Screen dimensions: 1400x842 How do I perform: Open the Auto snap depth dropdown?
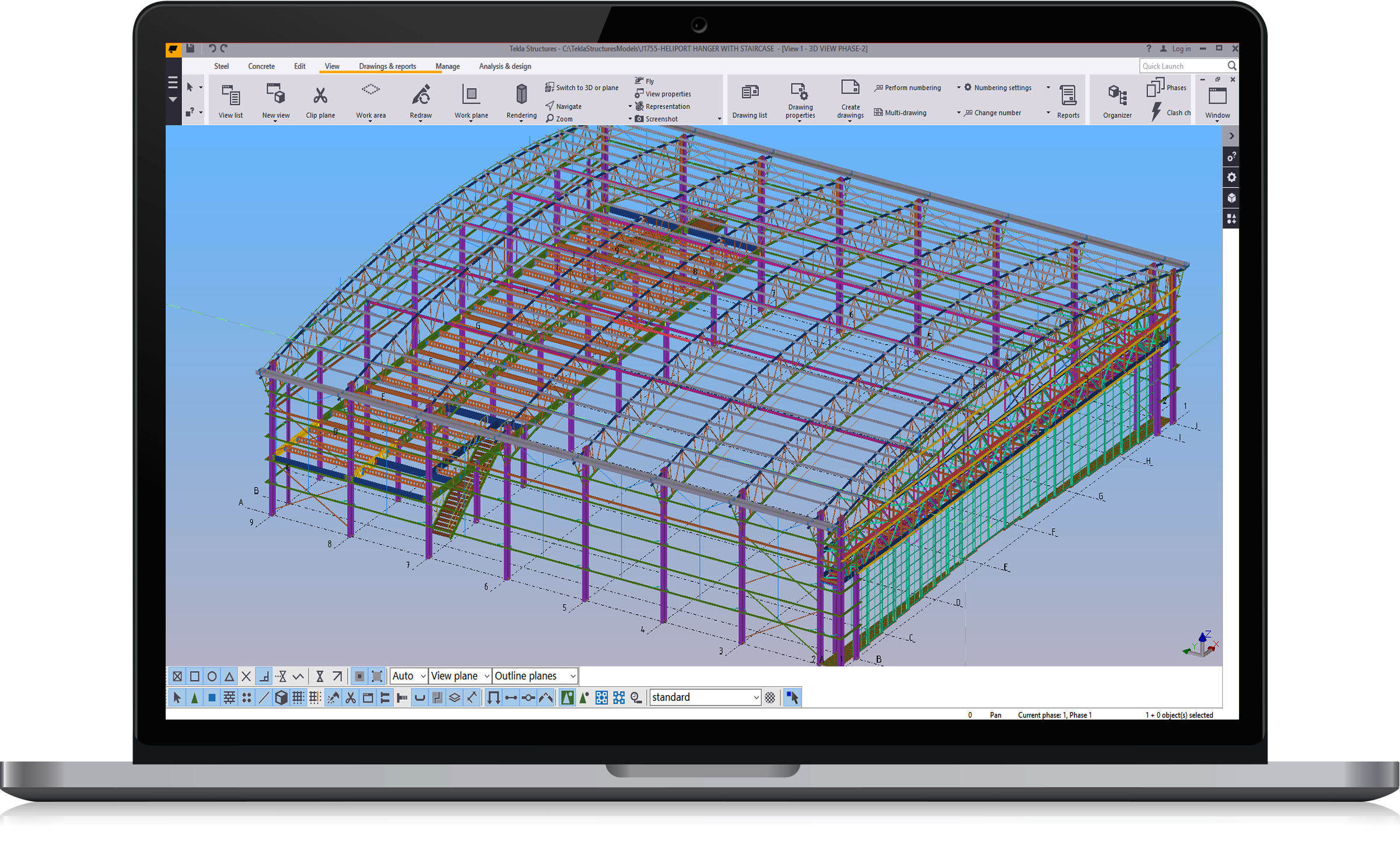click(422, 676)
